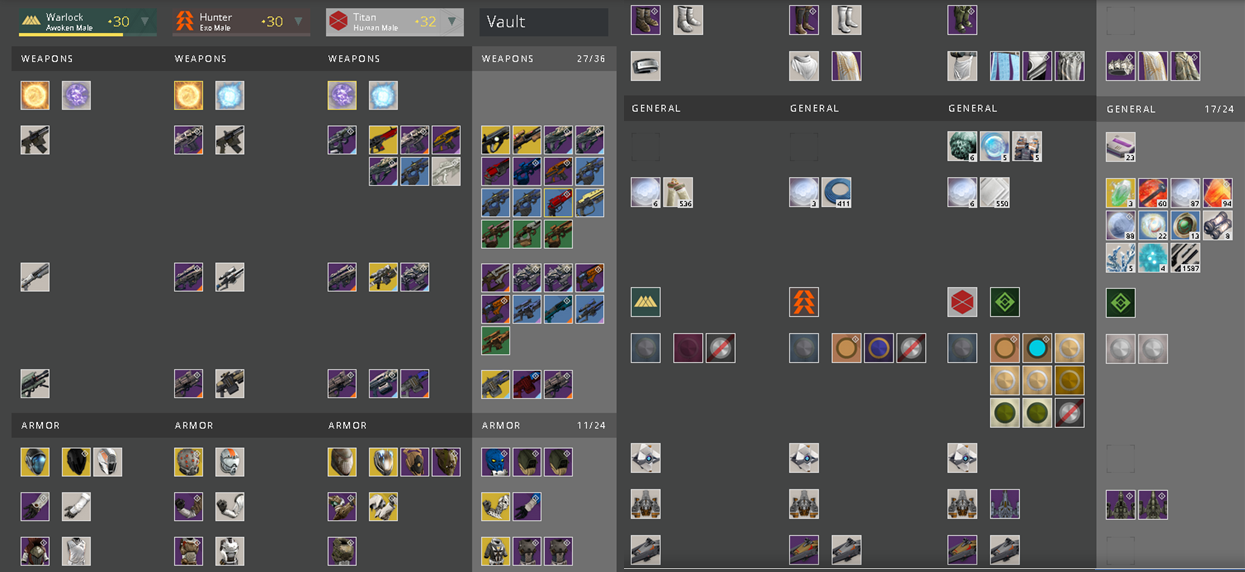The height and width of the screenshot is (572, 1245).
Task: Expand the Warlock character dropdown arrow
Action: [x=145, y=21]
